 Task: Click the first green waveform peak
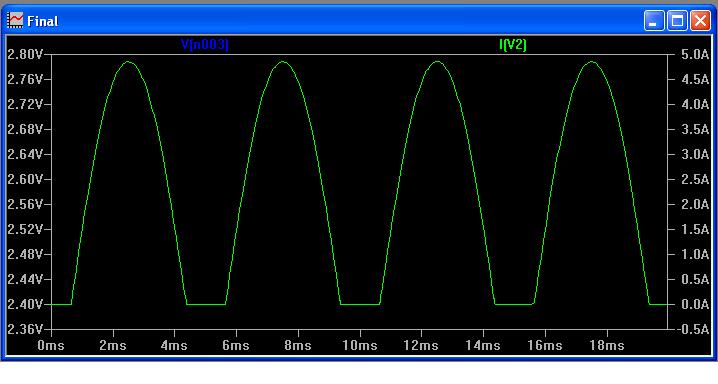129,61
